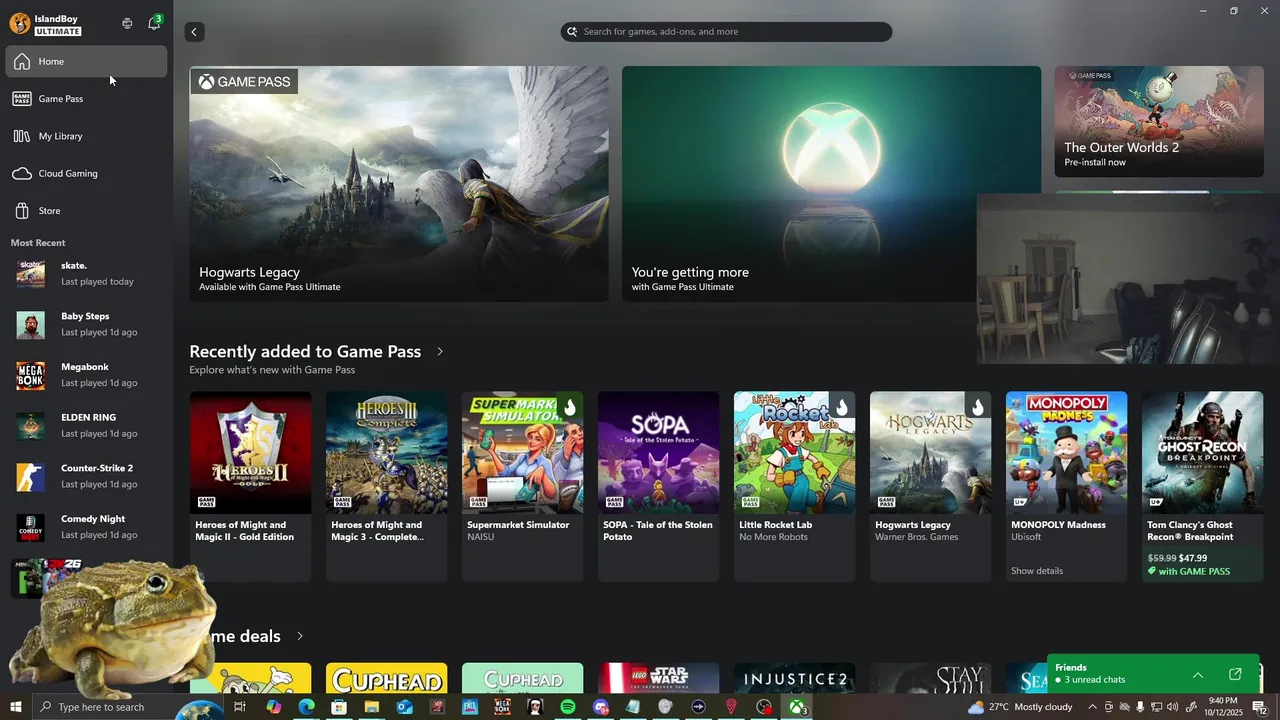Open skate. from Most Recent

tap(86, 273)
